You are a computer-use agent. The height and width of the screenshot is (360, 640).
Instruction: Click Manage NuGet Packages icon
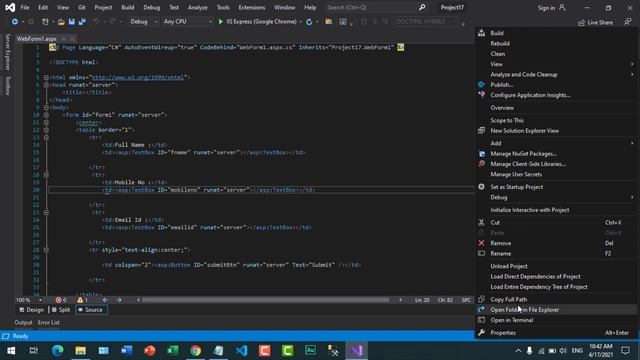482,154
